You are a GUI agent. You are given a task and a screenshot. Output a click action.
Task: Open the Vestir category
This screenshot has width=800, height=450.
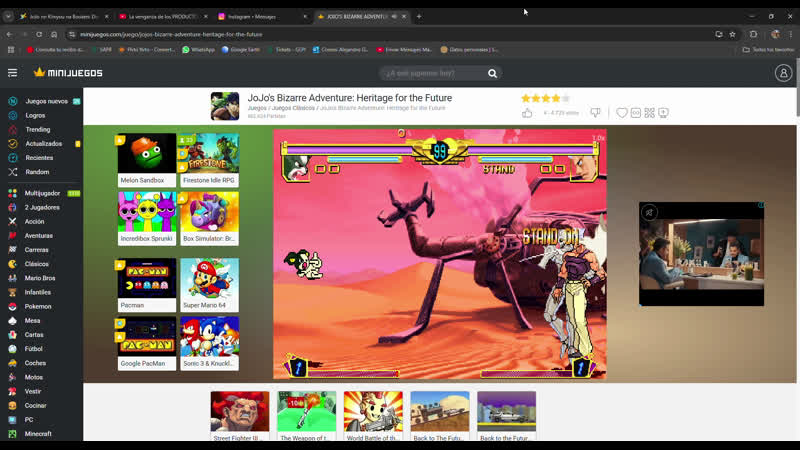pyautogui.click(x=33, y=391)
